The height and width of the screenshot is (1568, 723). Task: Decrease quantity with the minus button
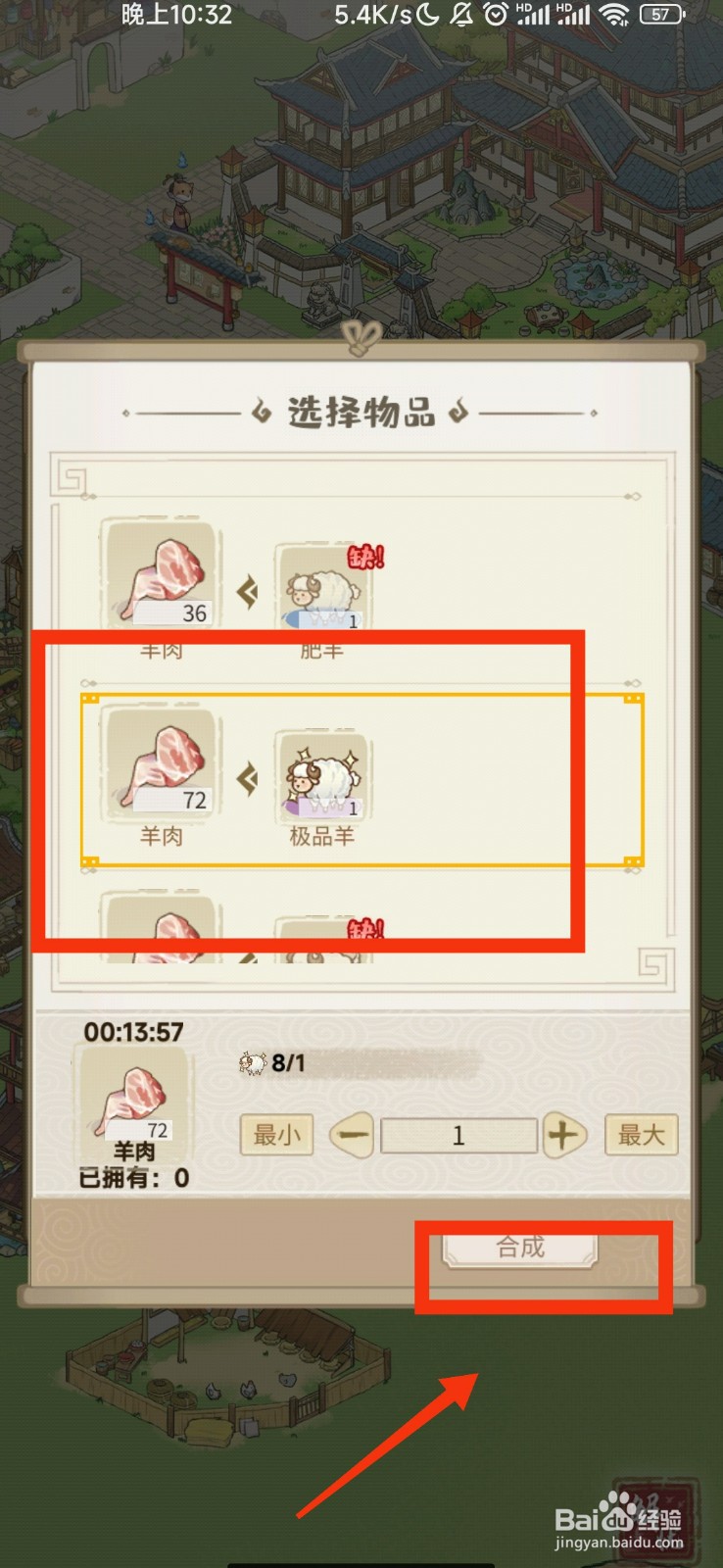[x=352, y=1136]
